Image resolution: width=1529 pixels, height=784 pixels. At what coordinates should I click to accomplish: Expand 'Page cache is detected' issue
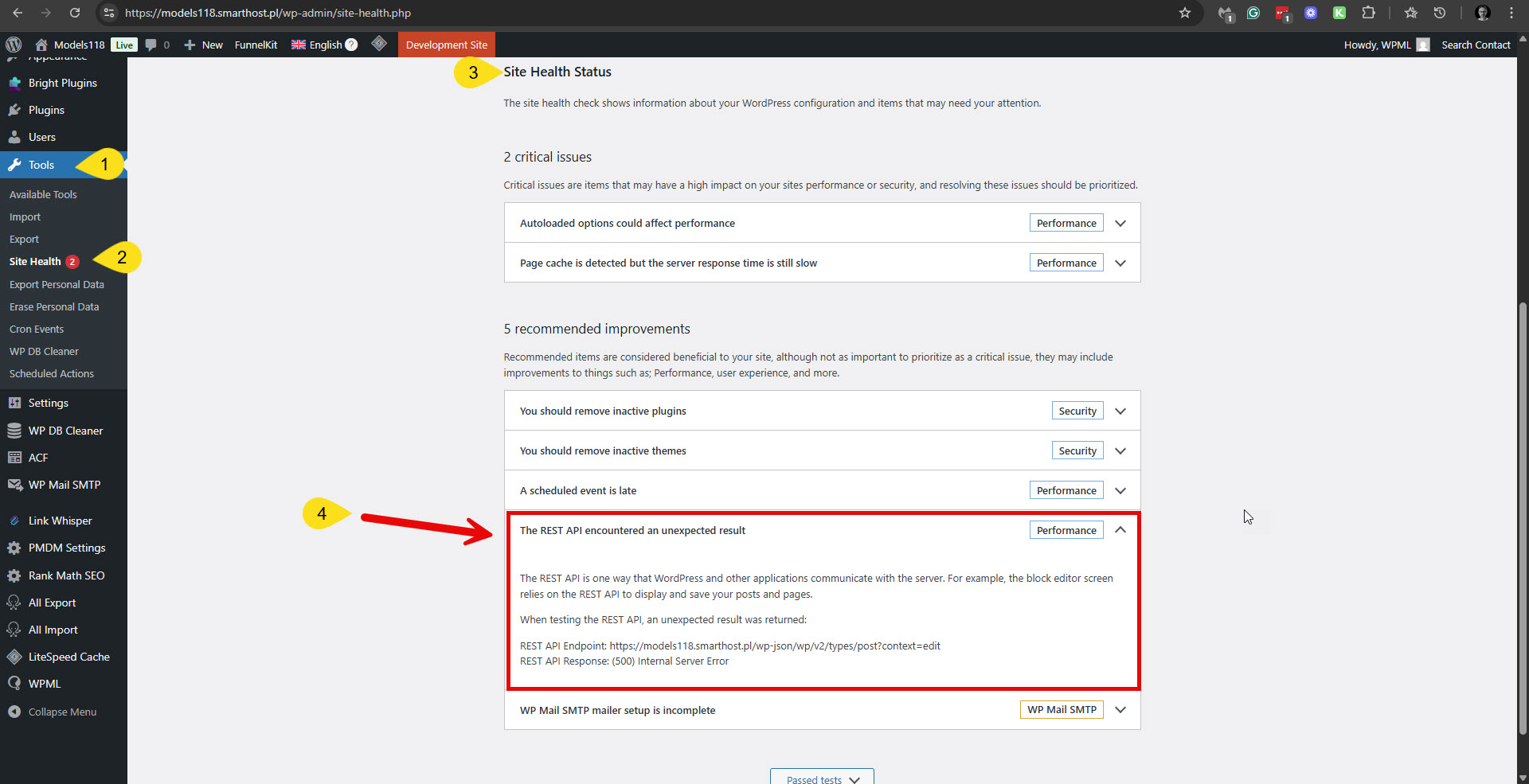pyautogui.click(x=822, y=263)
